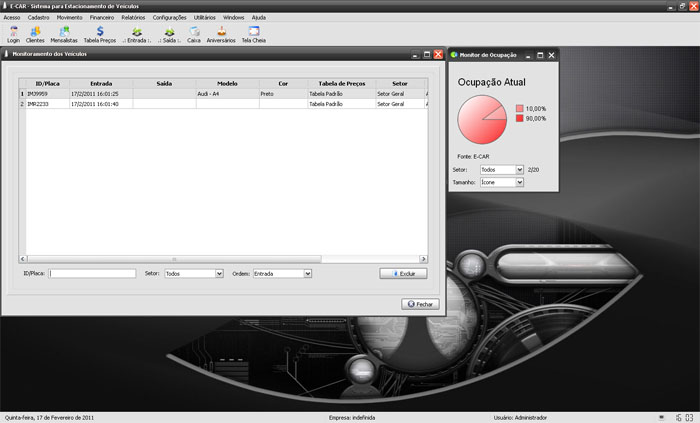Open the Clientes toolbar icon
Viewport: 700px width, 423px height.
coord(35,34)
